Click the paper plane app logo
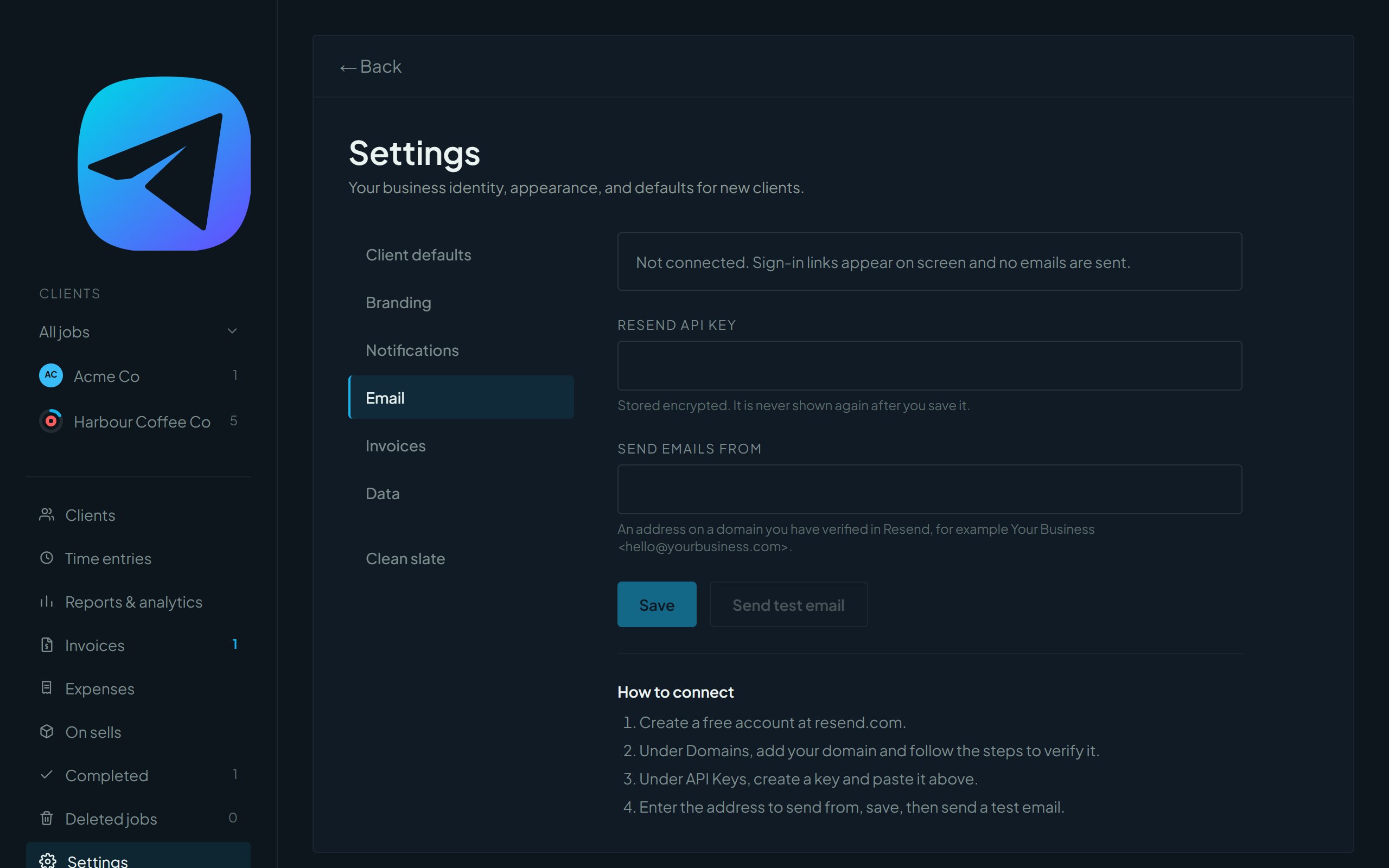The image size is (1389, 868). pos(164,164)
